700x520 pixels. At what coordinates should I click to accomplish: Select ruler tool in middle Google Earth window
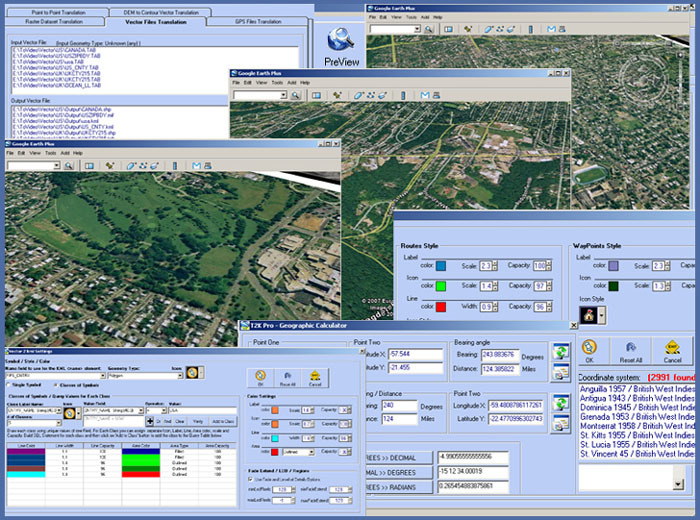pyautogui.click(x=403, y=95)
